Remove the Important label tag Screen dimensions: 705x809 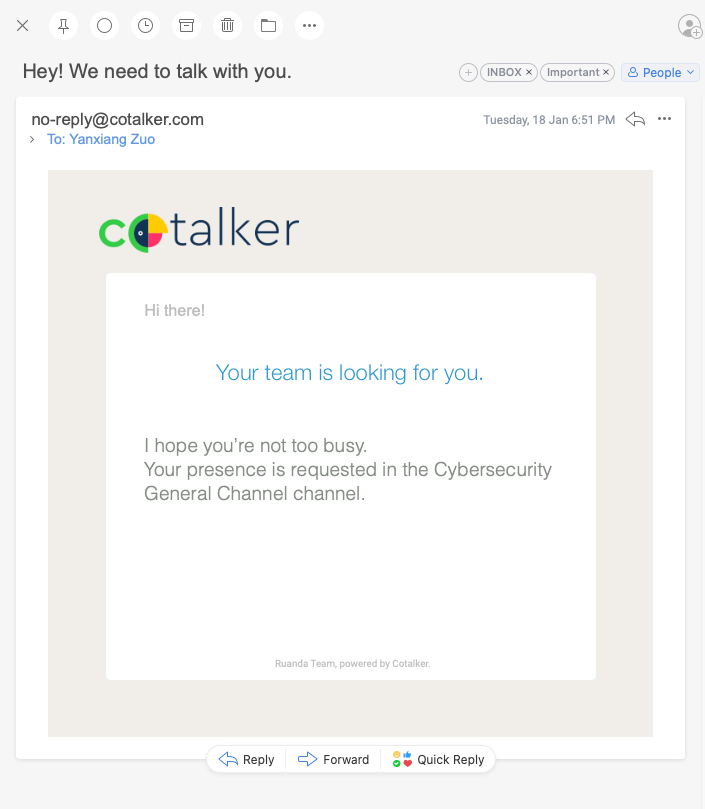(x=606, y=72)
